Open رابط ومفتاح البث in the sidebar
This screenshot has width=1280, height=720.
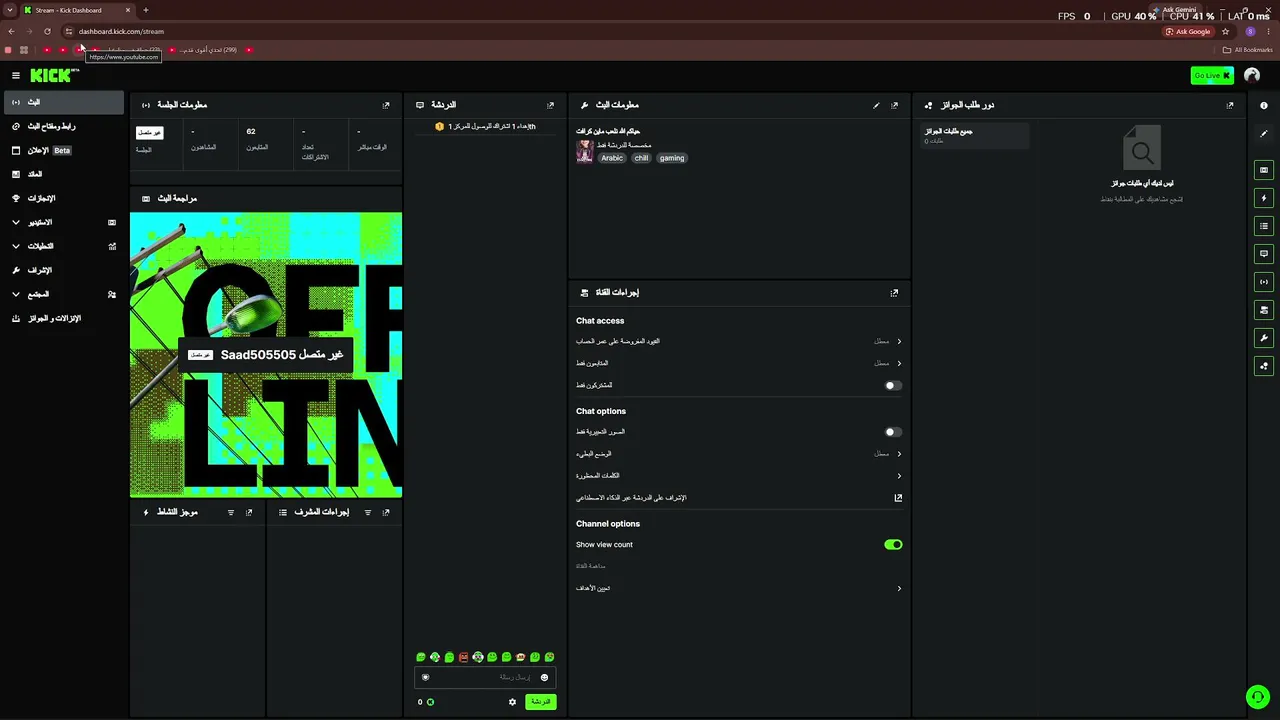(x=64, y=126)
